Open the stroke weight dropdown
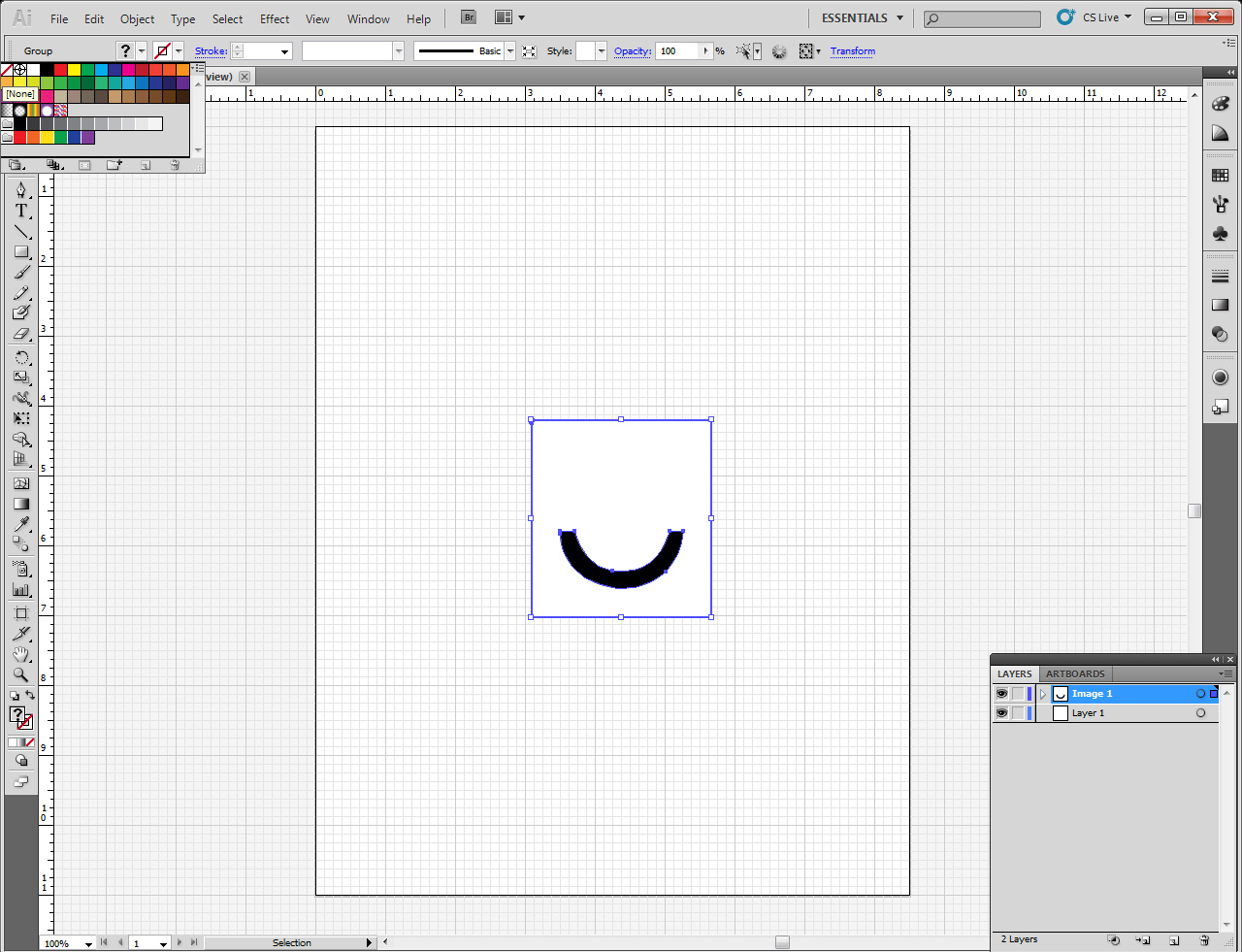Screen dimensions: 1242x952 click(285, 51)
